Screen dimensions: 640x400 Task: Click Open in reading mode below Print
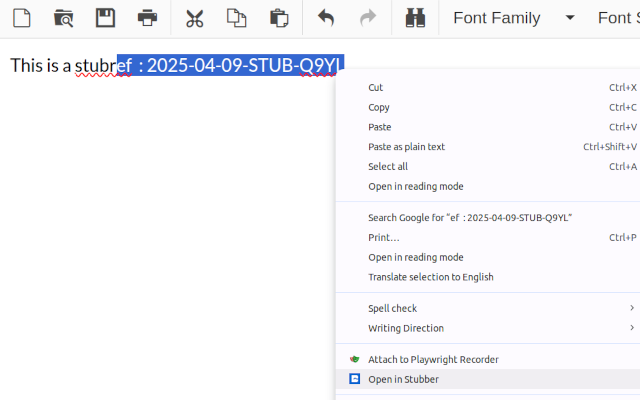point(488,257)
